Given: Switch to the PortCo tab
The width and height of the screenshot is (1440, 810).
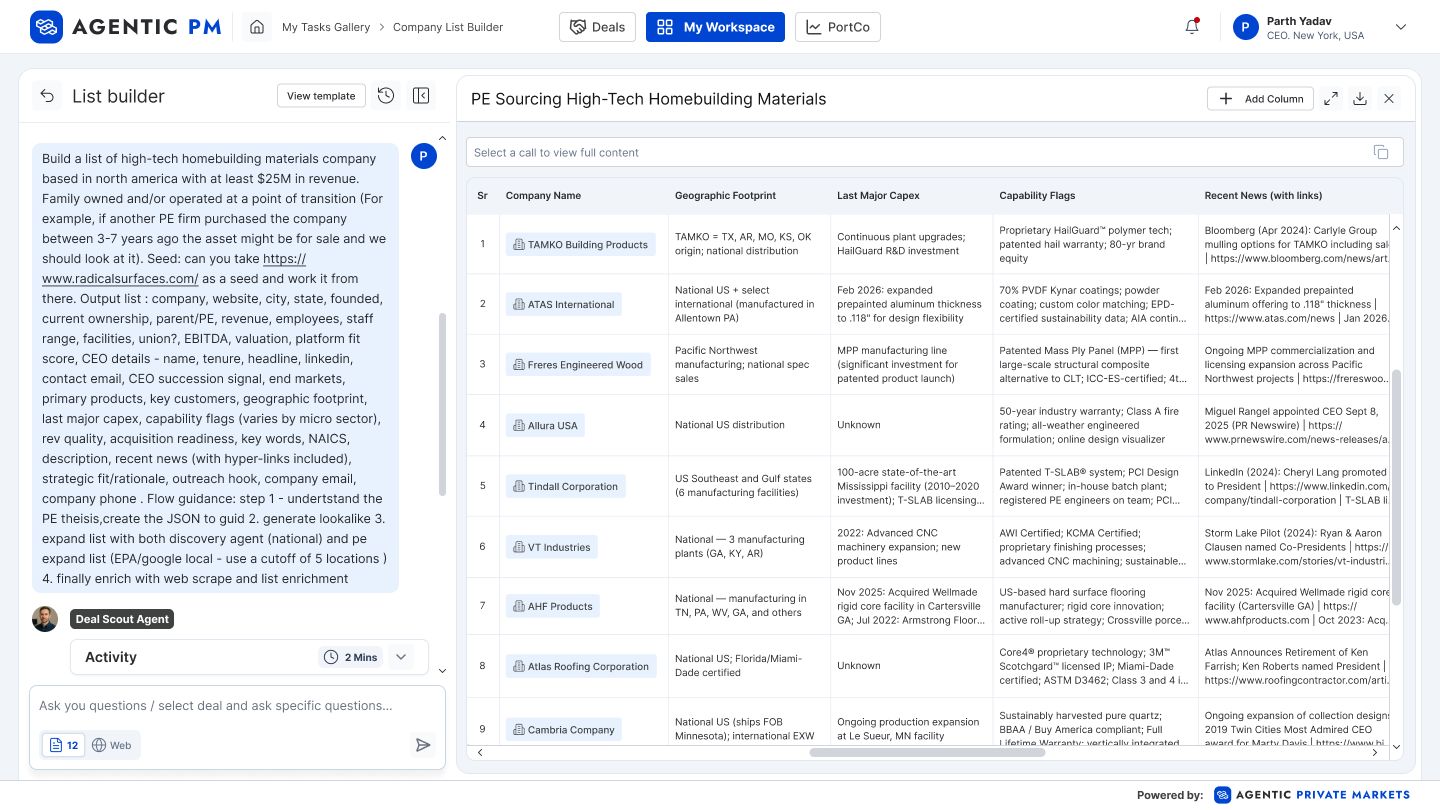Looking at the screenshot, I should pos(837,27).
